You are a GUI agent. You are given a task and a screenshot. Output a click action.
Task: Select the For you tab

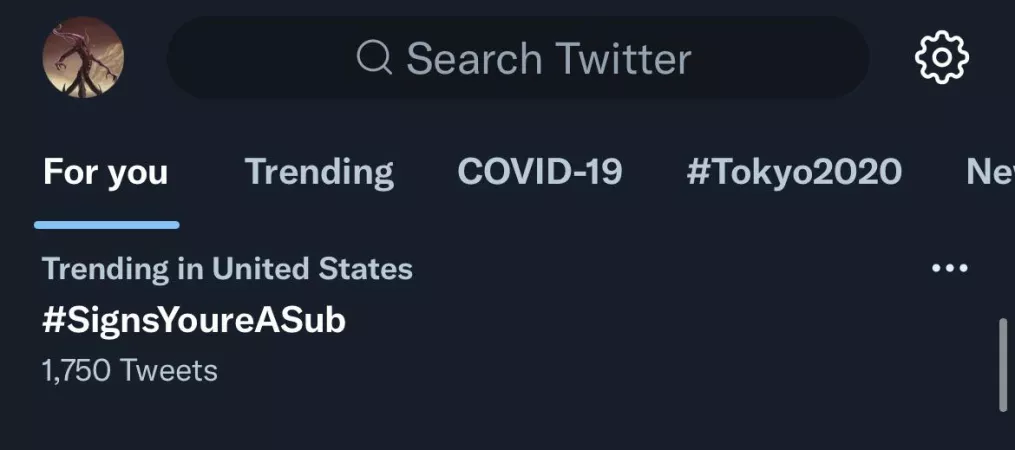(x=106, y=172)
